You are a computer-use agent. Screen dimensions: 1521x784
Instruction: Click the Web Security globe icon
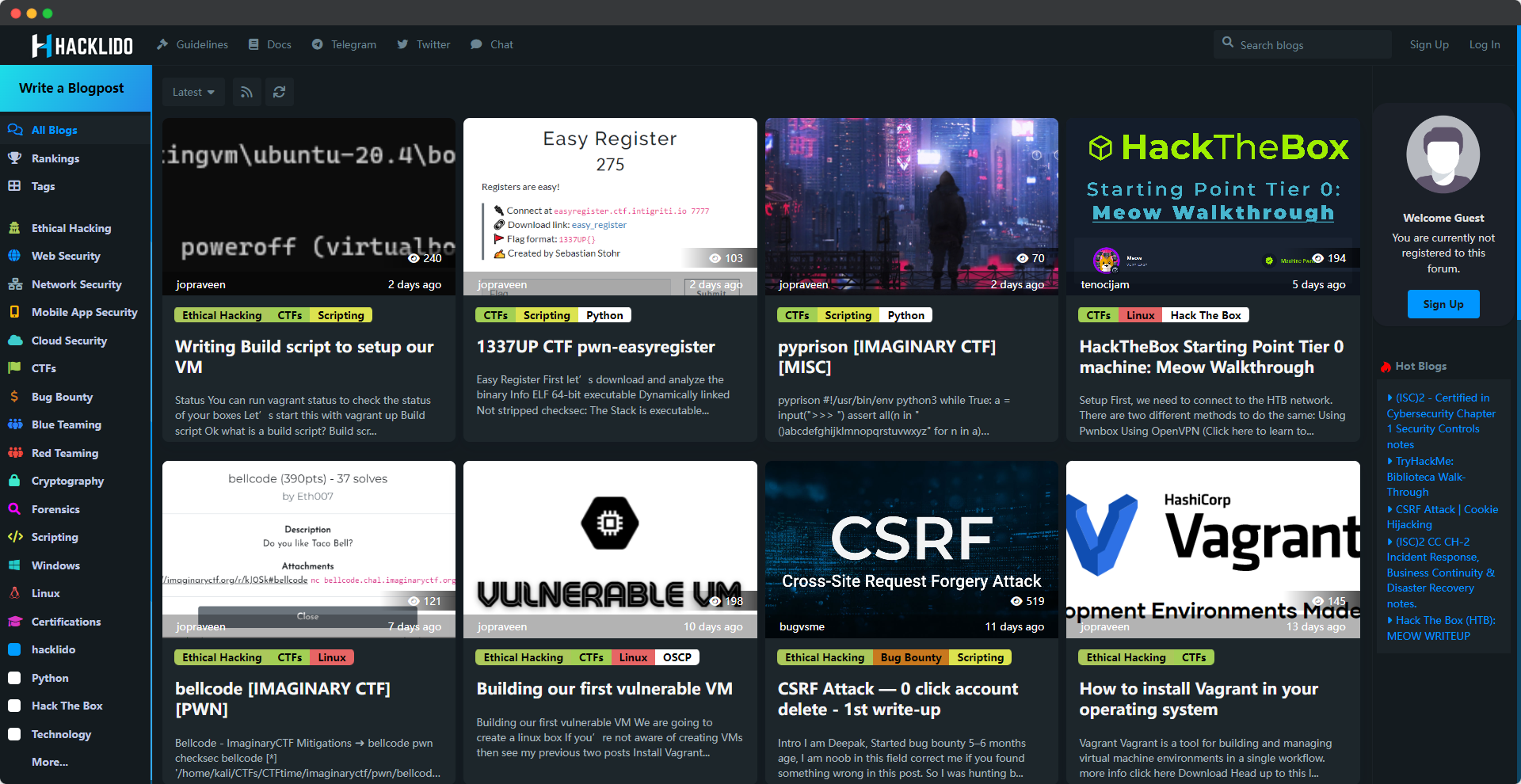click(x=14, y=256)
